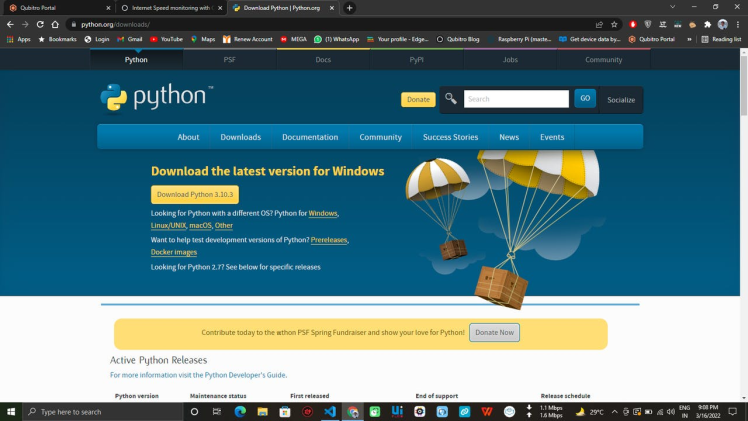The width and height of the screenshot is (748, 421).
Task: Open the News menu
Action: pyautogui.click(x=509, y=137)
